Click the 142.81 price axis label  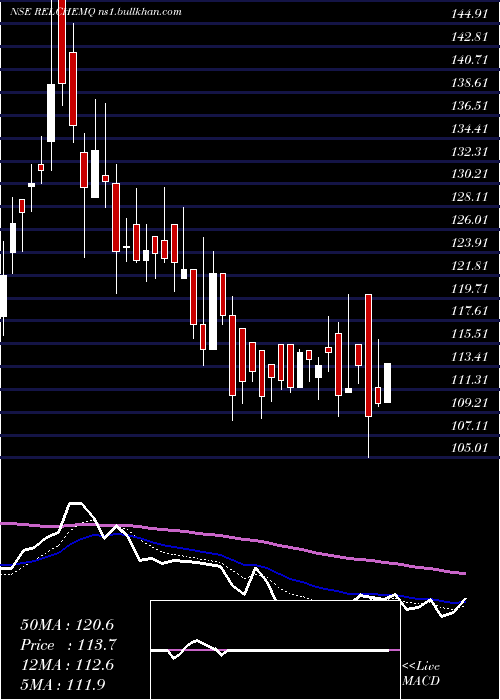pos(469,37)
